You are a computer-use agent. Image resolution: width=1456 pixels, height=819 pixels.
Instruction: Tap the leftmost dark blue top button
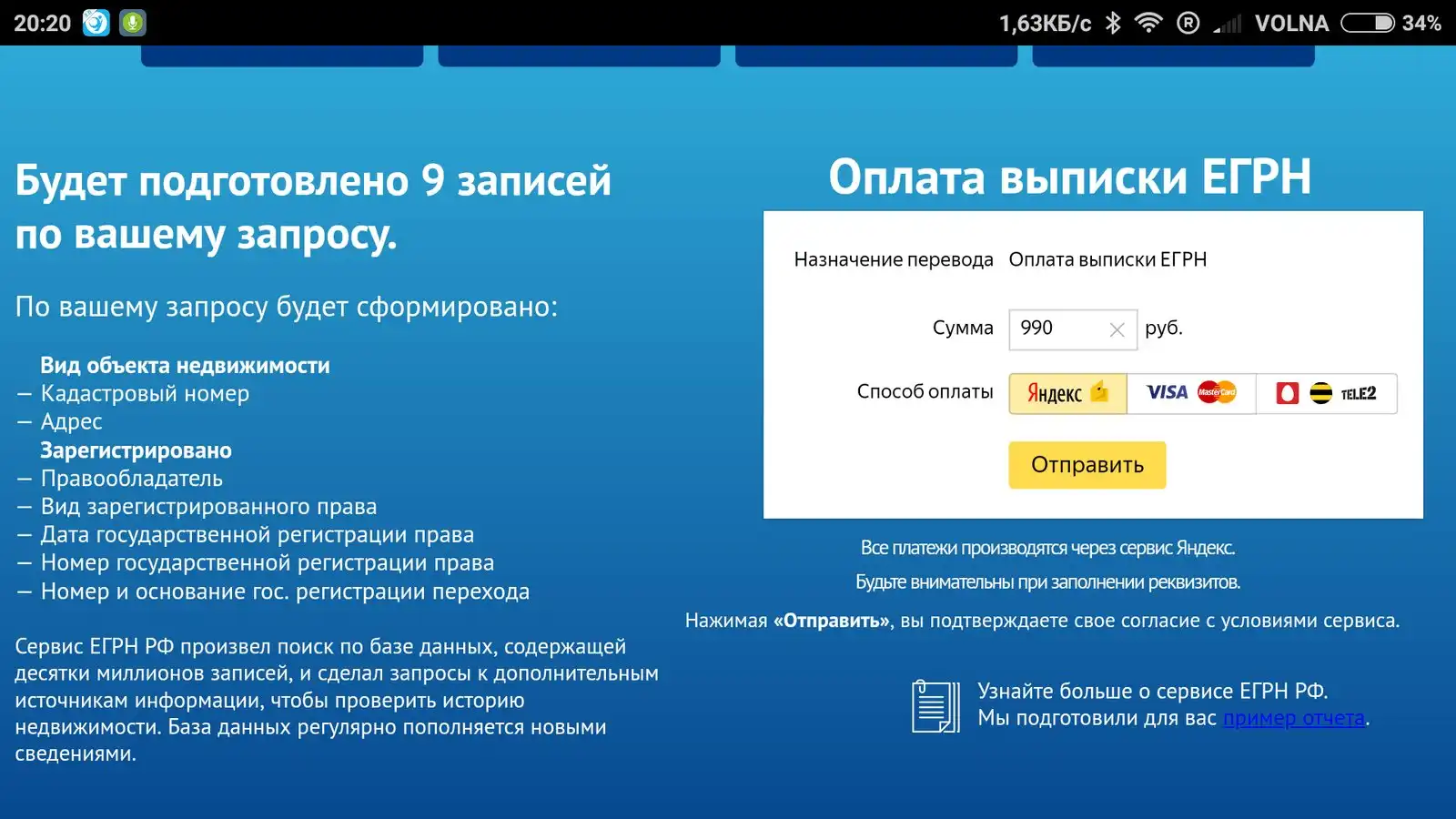[282, 56]
